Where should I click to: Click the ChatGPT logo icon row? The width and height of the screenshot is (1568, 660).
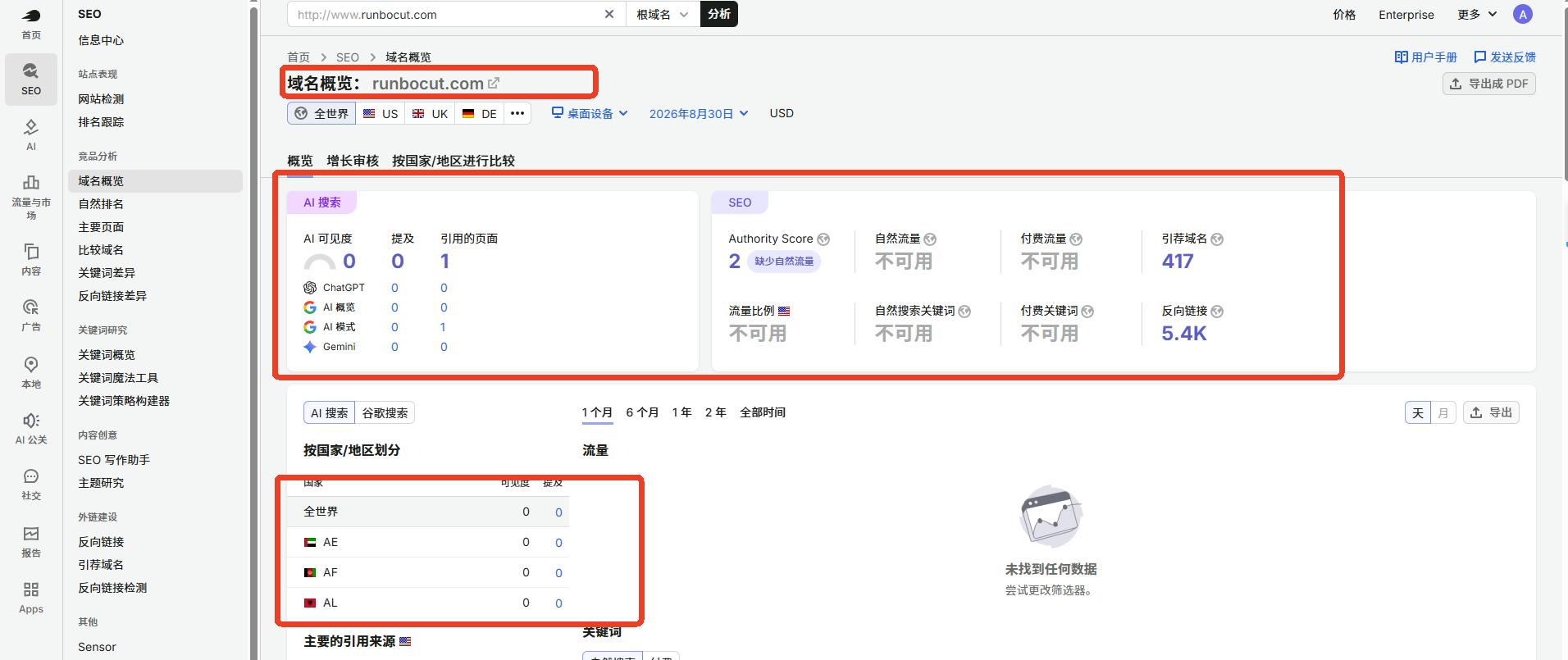tap(310, 288)
